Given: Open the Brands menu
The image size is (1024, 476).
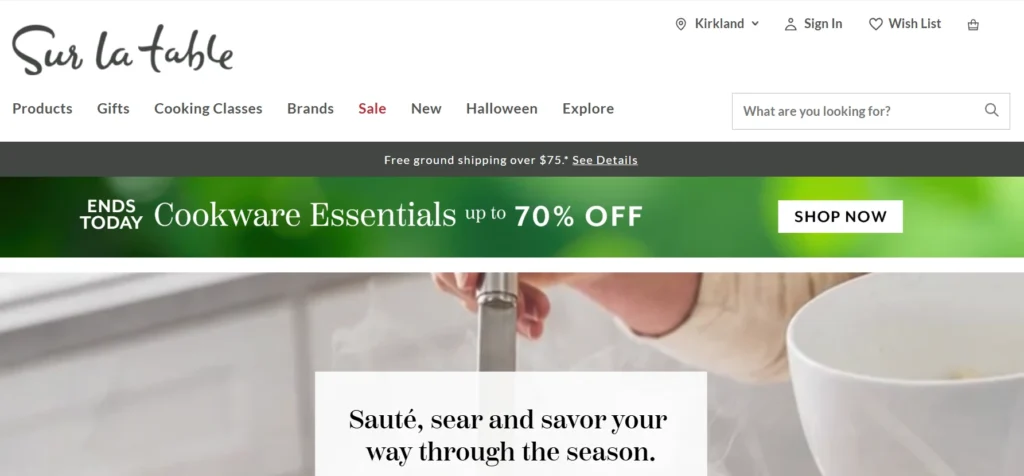Looking at the screenshot, I should pos(310,108).
